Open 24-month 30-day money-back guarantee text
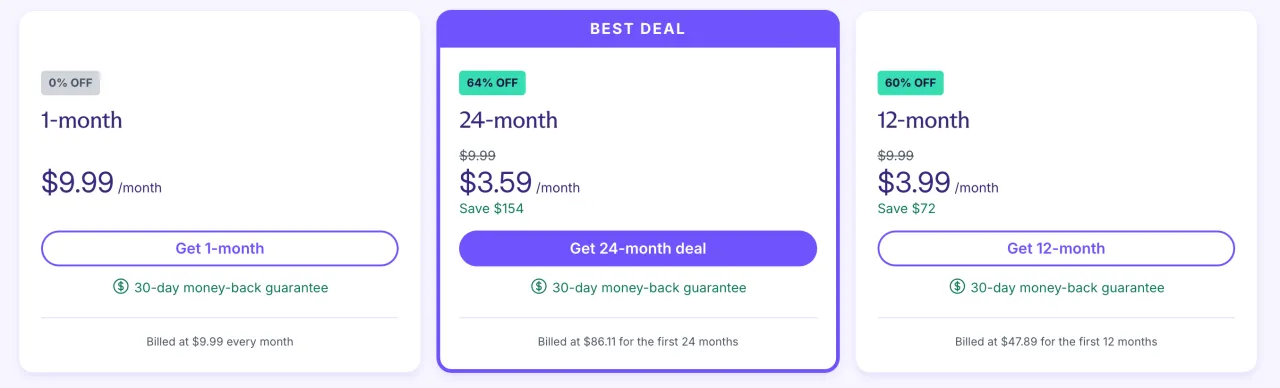The image size is (1280, 388). (649, 288)
